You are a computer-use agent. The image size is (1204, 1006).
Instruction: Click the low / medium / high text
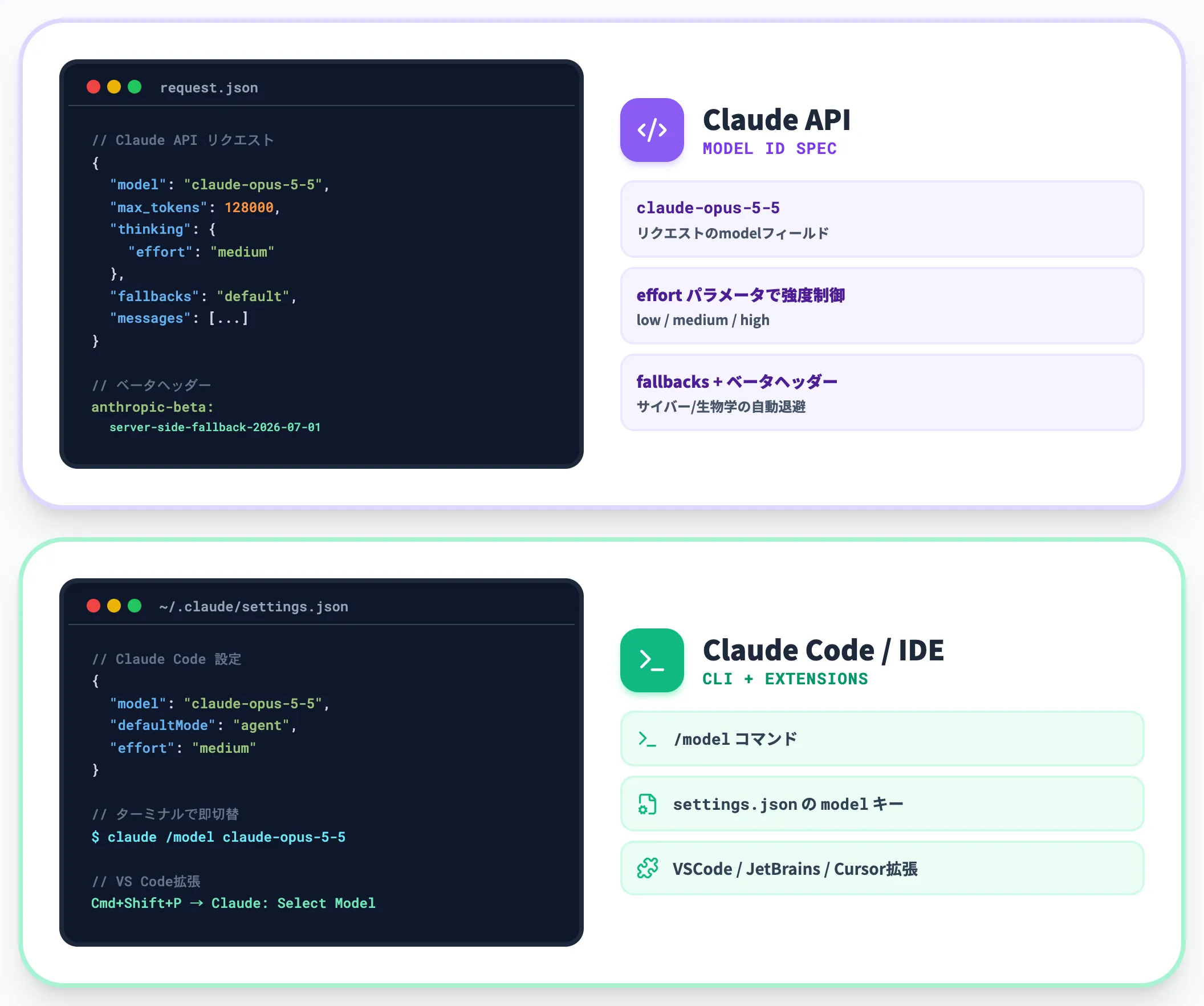click(x=703, y=320)
